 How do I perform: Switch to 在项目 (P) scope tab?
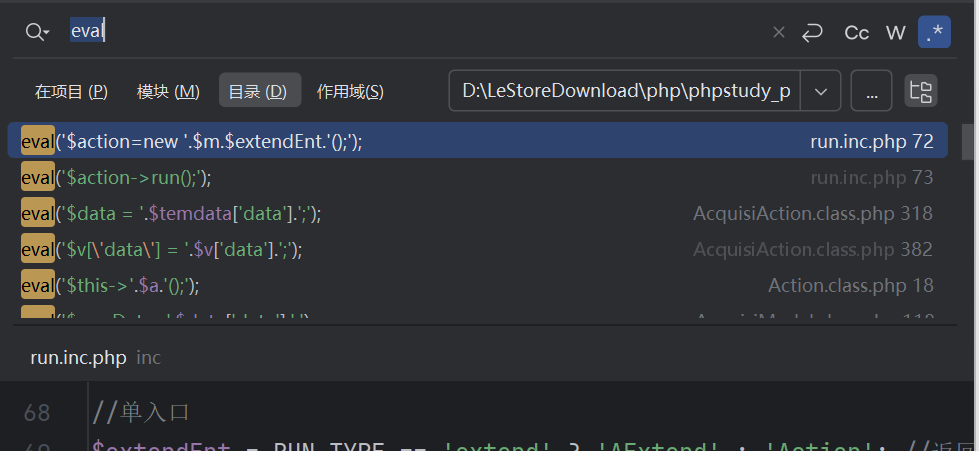coord(71,91)
